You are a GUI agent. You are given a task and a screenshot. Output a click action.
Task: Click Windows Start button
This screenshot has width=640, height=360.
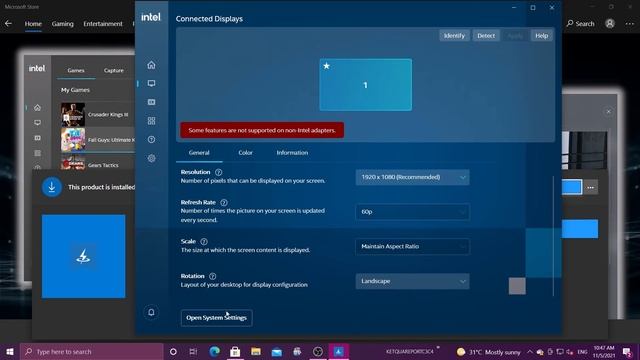point(10,351)
